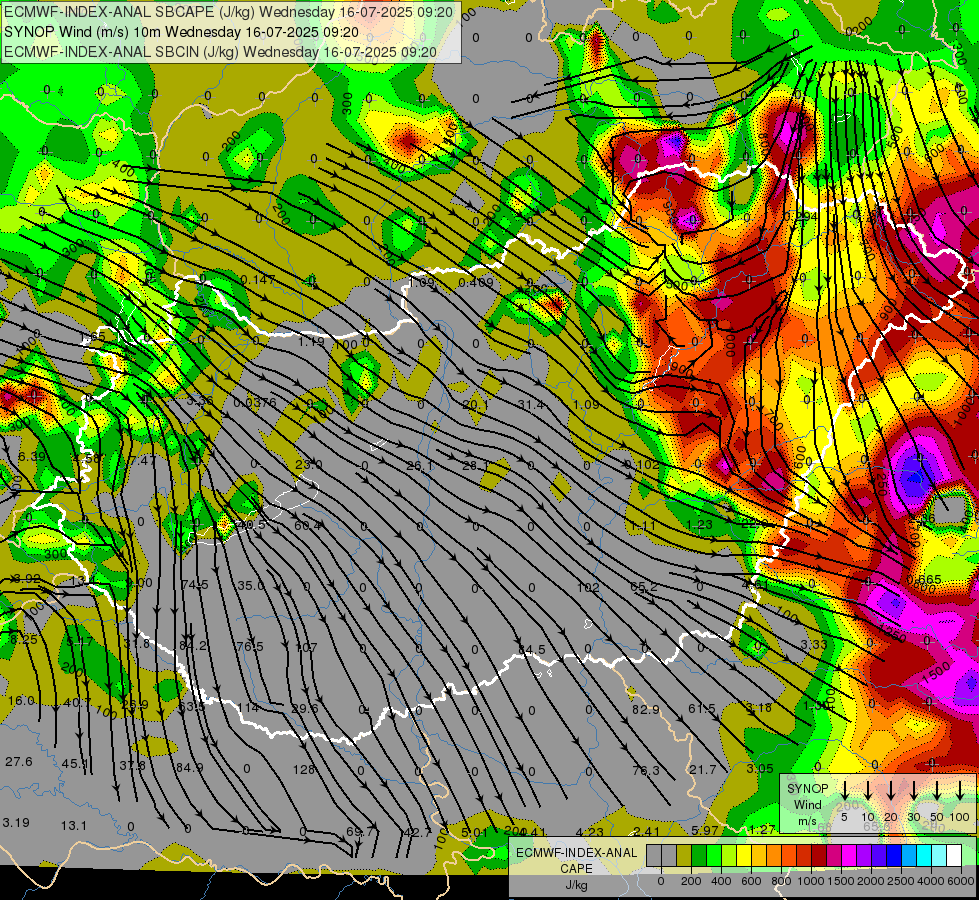Select the SYNOP Wind 10m header line
Viewport: 979px width, 900px height.
(181, 32)
